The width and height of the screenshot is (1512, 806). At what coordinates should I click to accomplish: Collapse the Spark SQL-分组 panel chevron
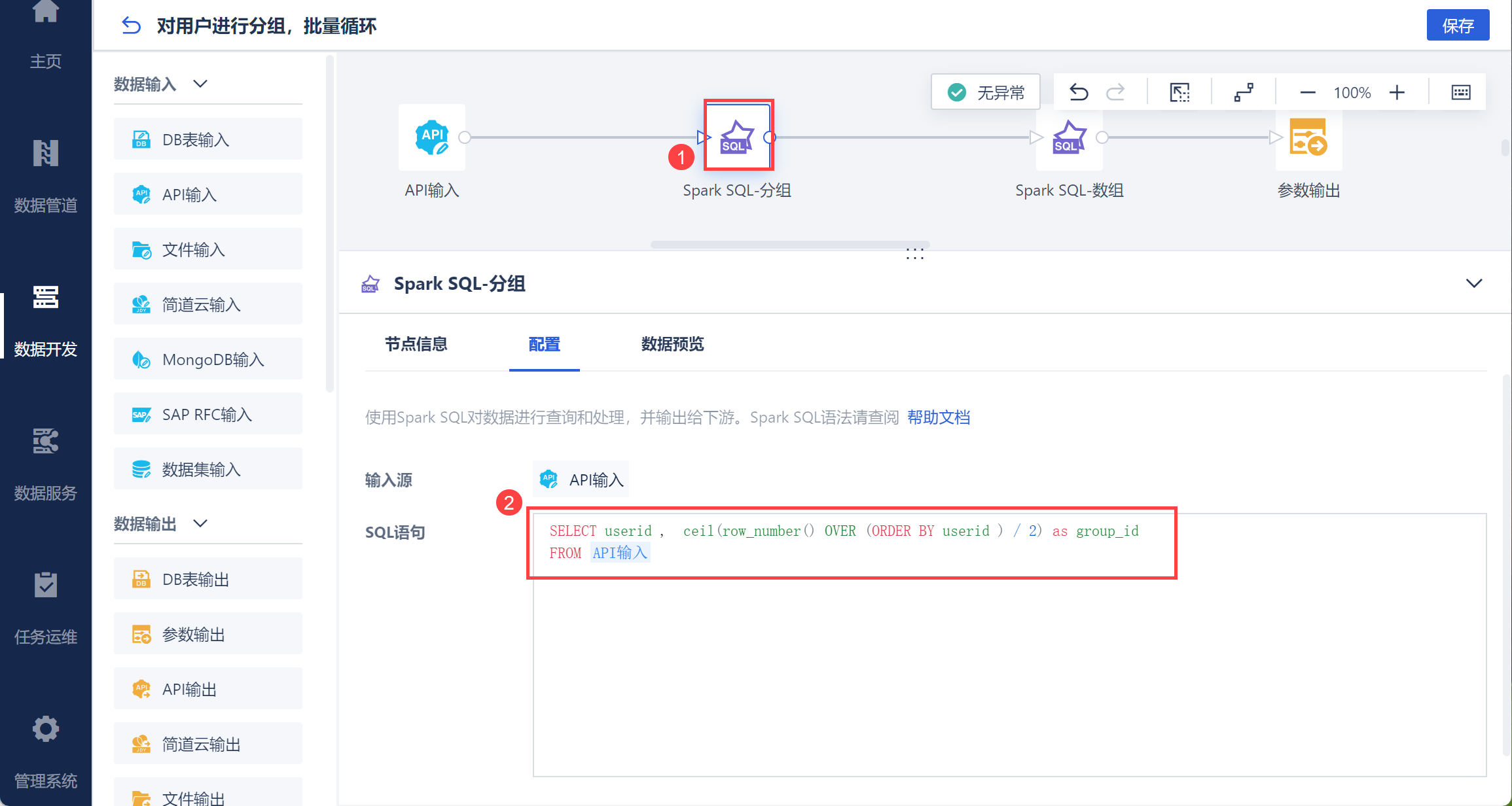(x=1473, y=283)
